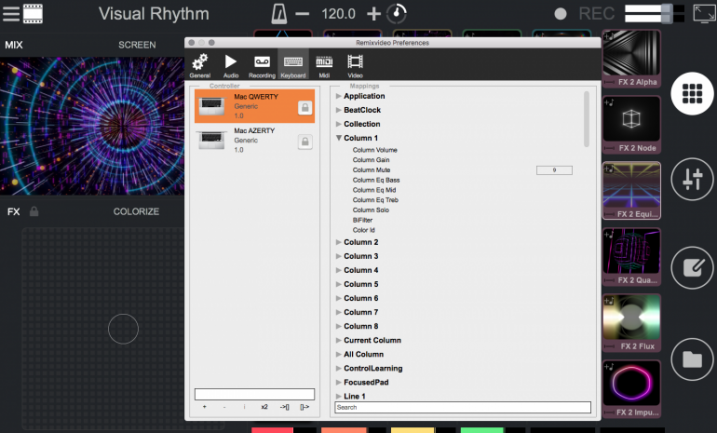The width and height of the screenshot is (717, 433).
Task: Toggle lock on Mac AZERTY controller
Action: pos(304,142)
